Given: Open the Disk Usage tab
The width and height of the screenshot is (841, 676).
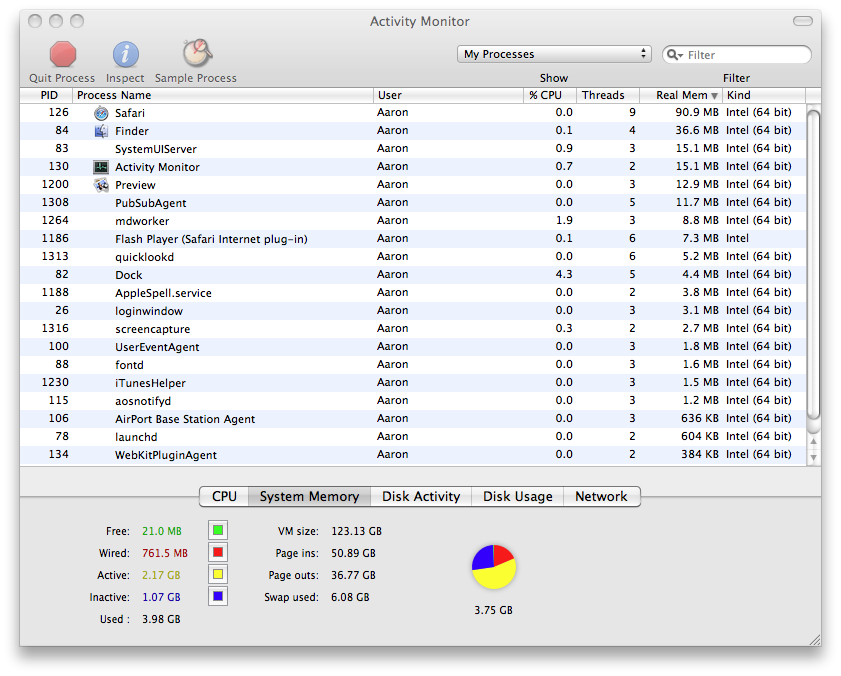Looking at the screenshot, I should point(518,496).
